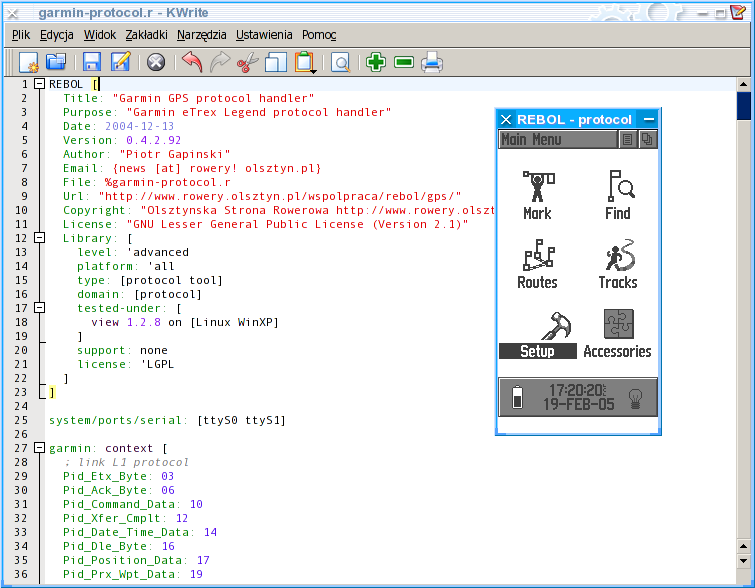Screen dimensions: 755x588
Task: Collapse the Library block fold on line 12
Action: tap(39, 238)
